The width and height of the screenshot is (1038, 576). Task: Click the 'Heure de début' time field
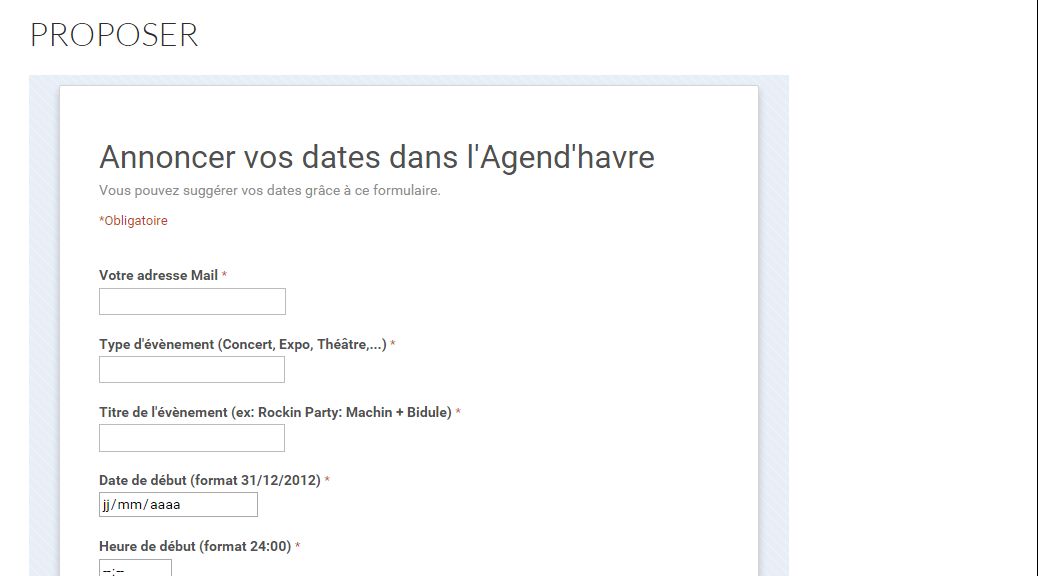135,567
